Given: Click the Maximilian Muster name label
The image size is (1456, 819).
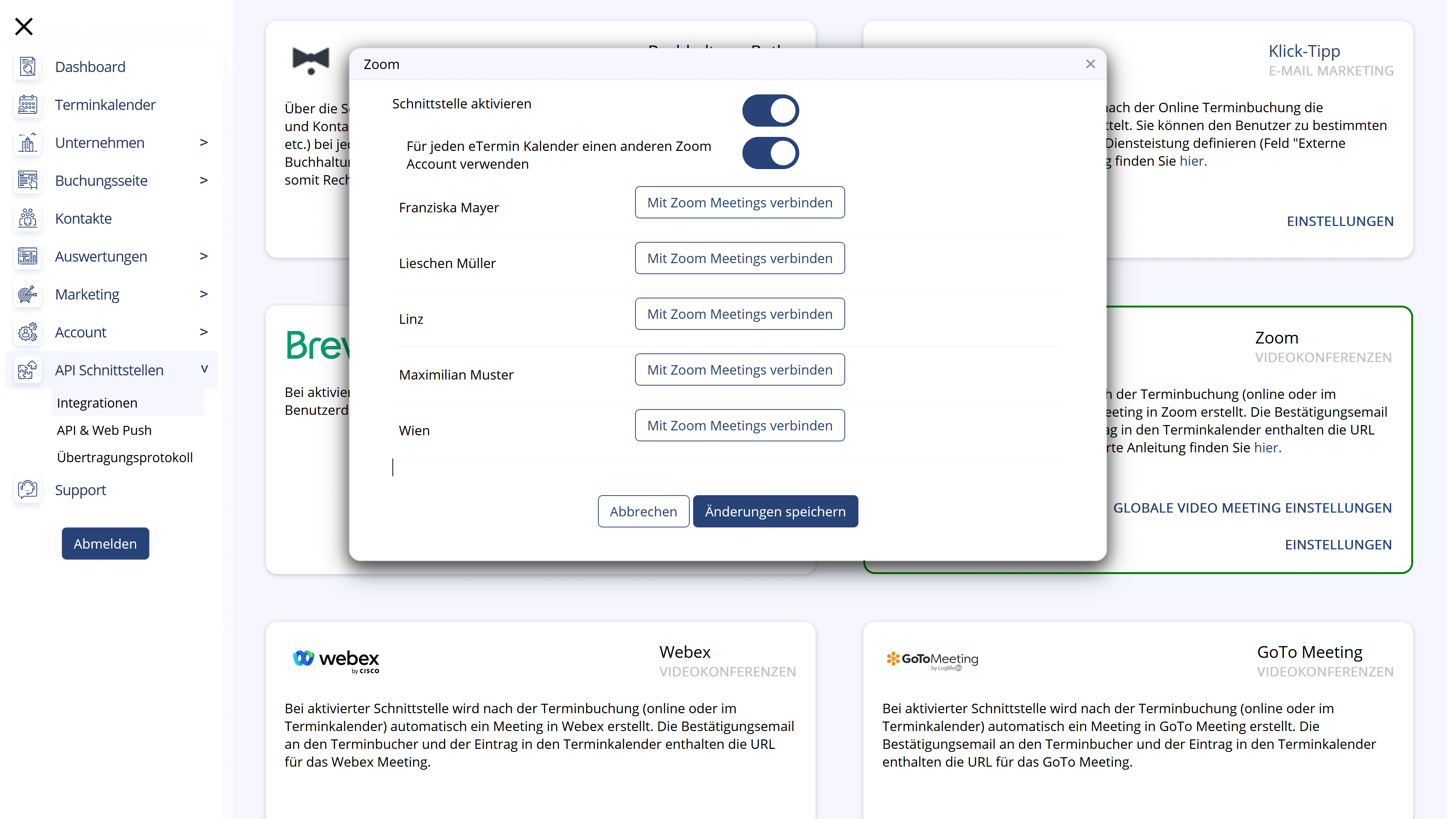Looking at the screenshot, I should click(x=456, y=375).
